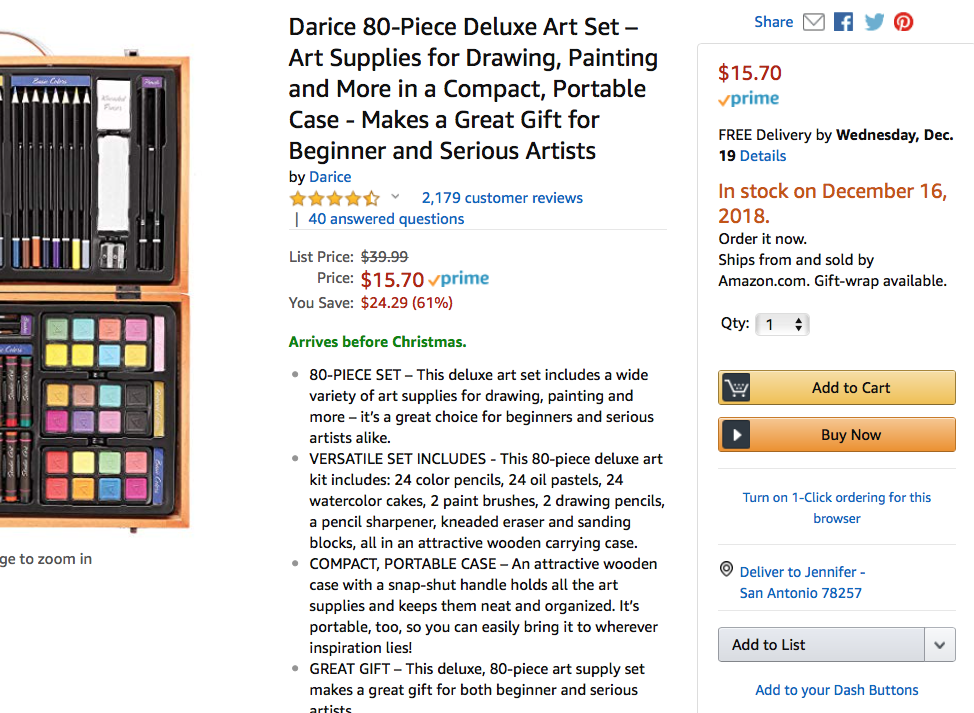Open 40 answered questions link

[386, 219]
